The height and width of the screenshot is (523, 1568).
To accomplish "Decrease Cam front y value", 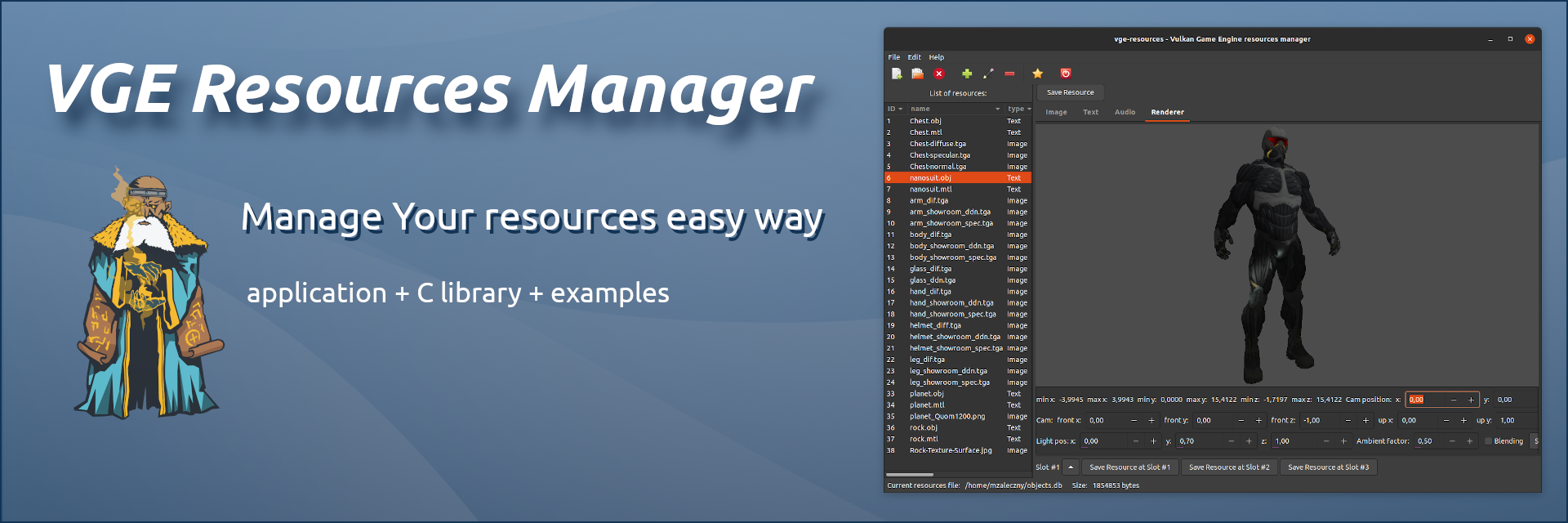I will 1241,420.
